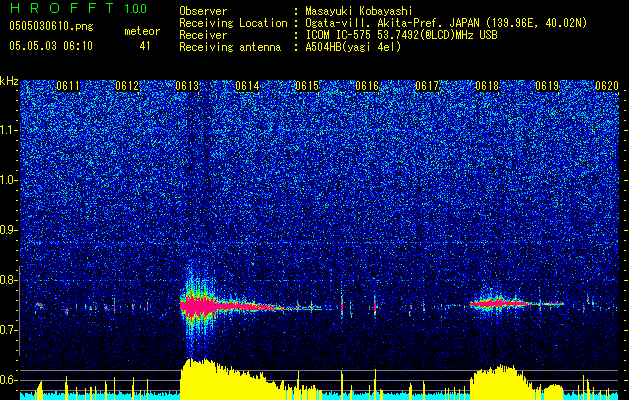The image size is (629, 400).
Task: Select the version number 1.0.0
Action: tap(136, 8)
